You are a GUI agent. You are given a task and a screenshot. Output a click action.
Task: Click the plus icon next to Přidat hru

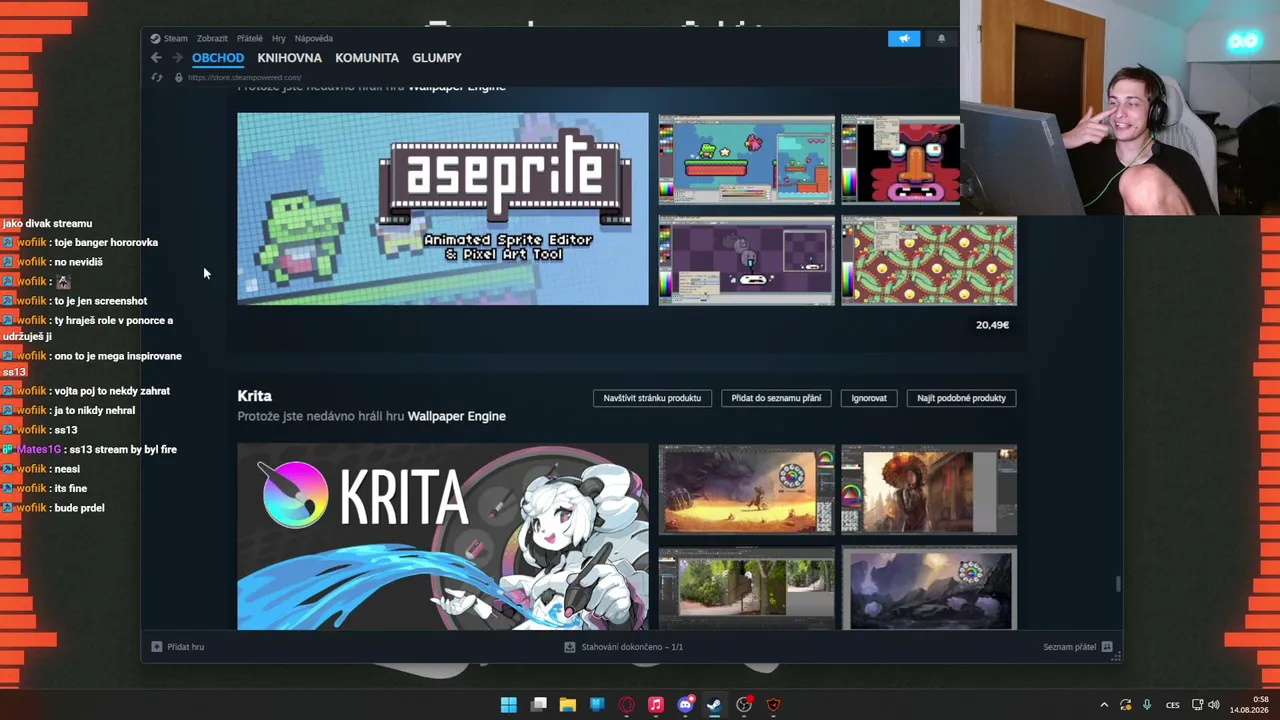click(156, 647)
